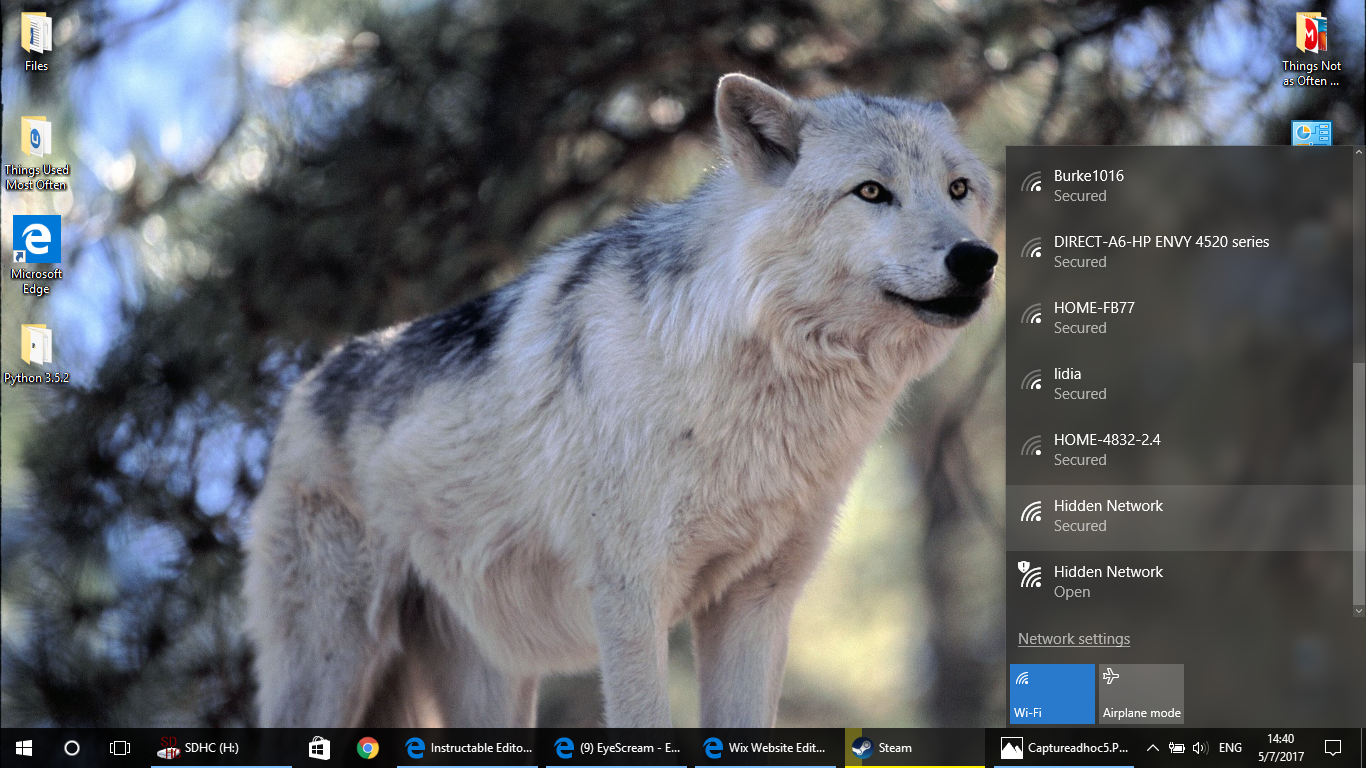Screen dimensions: 1366x768
Task: Click the signal icon beside HOME-FB77
Action: pos(1031,313)
